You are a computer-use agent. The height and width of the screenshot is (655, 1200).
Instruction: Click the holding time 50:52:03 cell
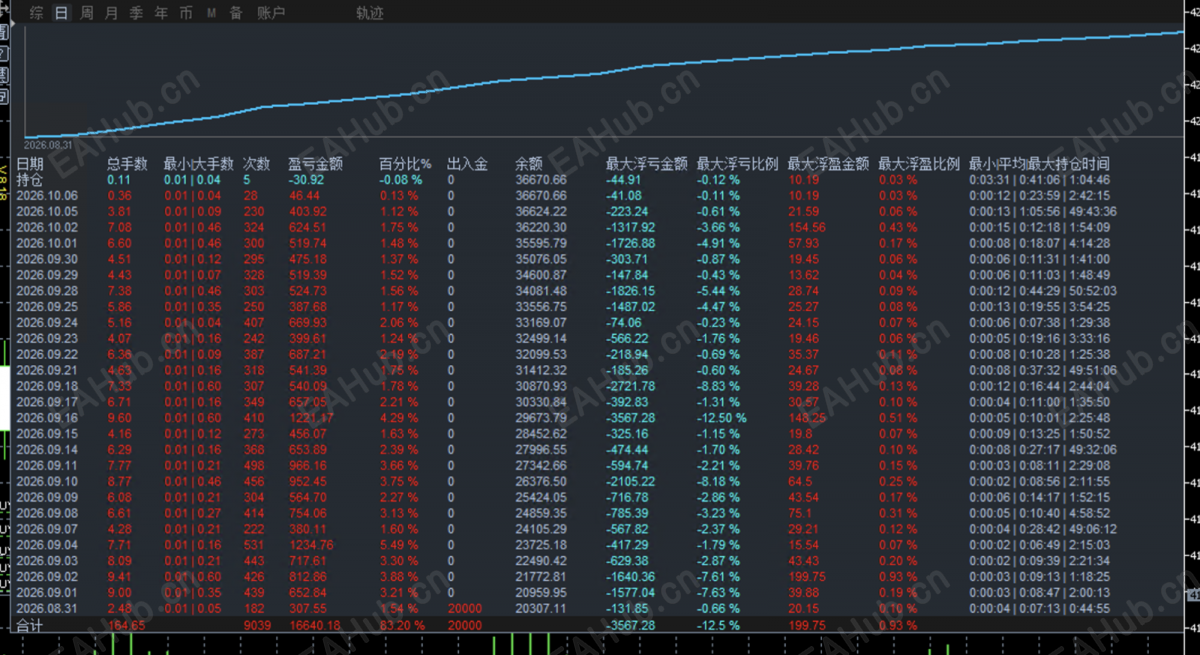point(1093,291)
